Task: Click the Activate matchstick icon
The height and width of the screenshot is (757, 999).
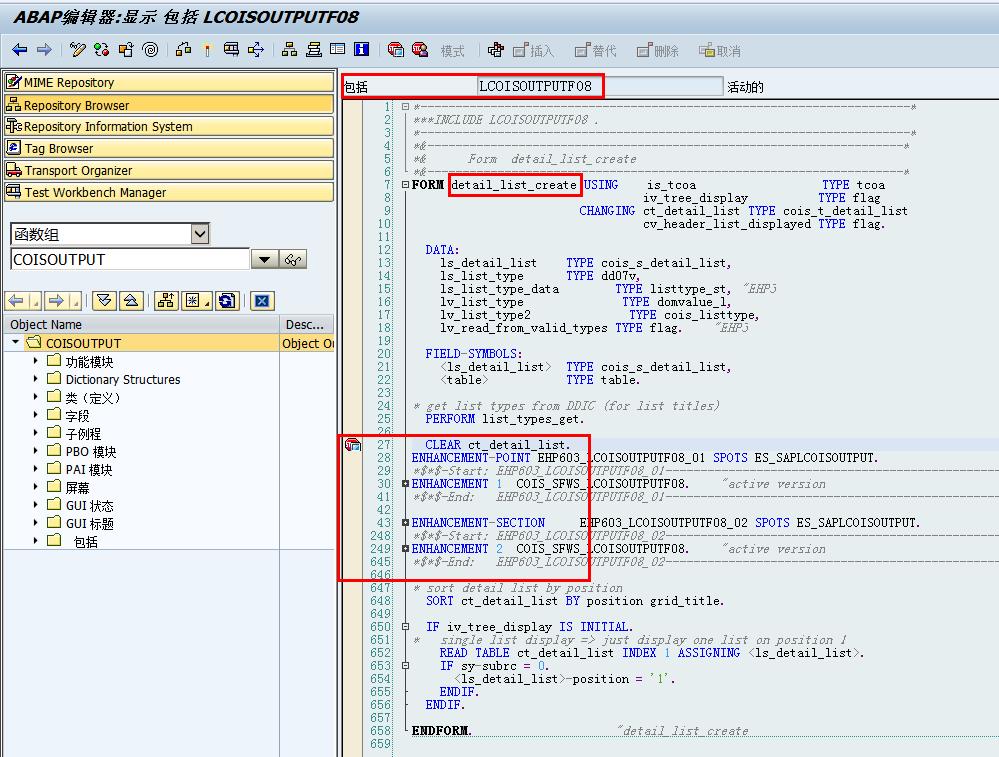Action: pyautogui.click(x=207, y=50)
